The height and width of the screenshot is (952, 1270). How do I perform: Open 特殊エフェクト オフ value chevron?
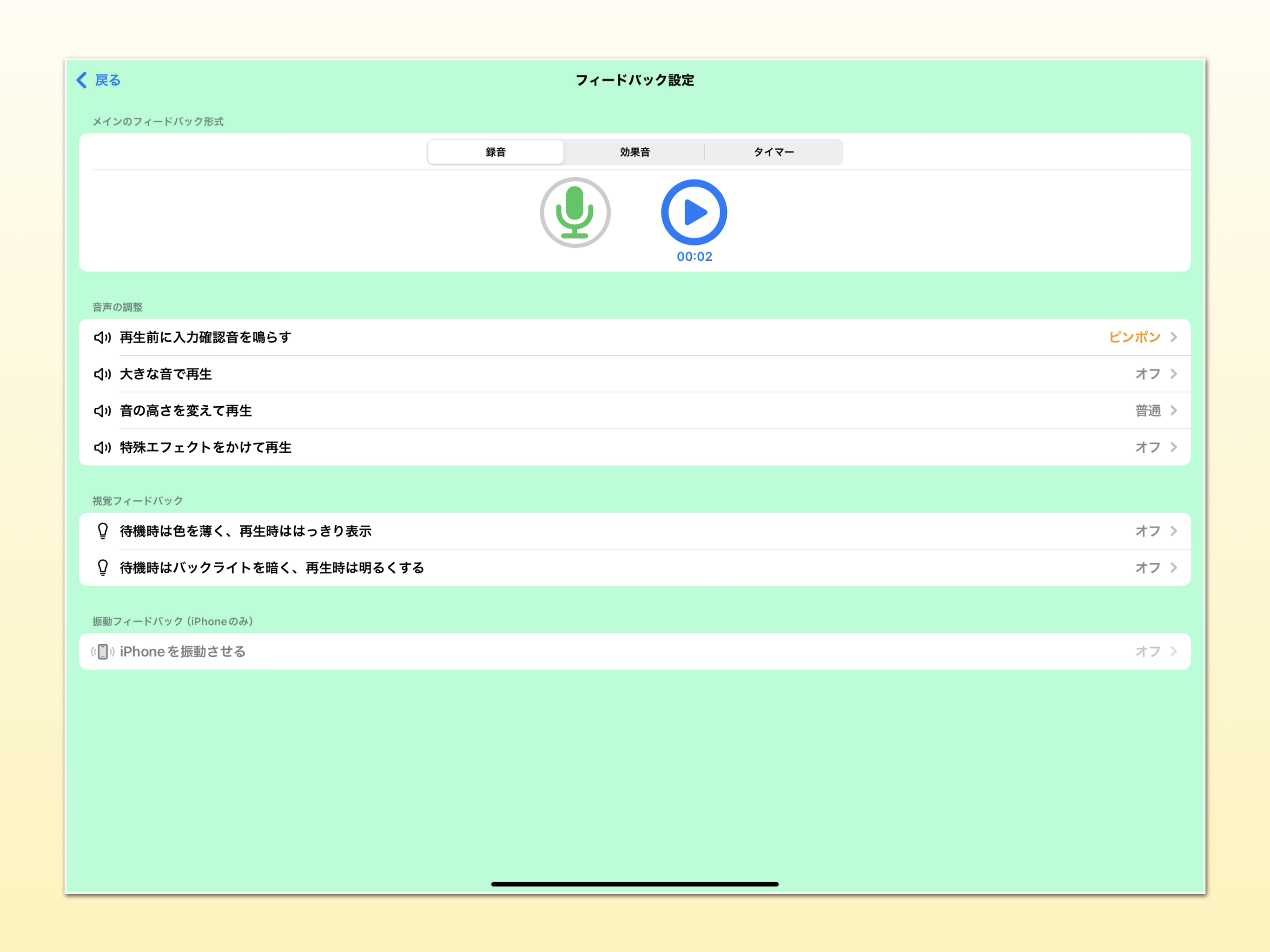[x=1174, y=447]
